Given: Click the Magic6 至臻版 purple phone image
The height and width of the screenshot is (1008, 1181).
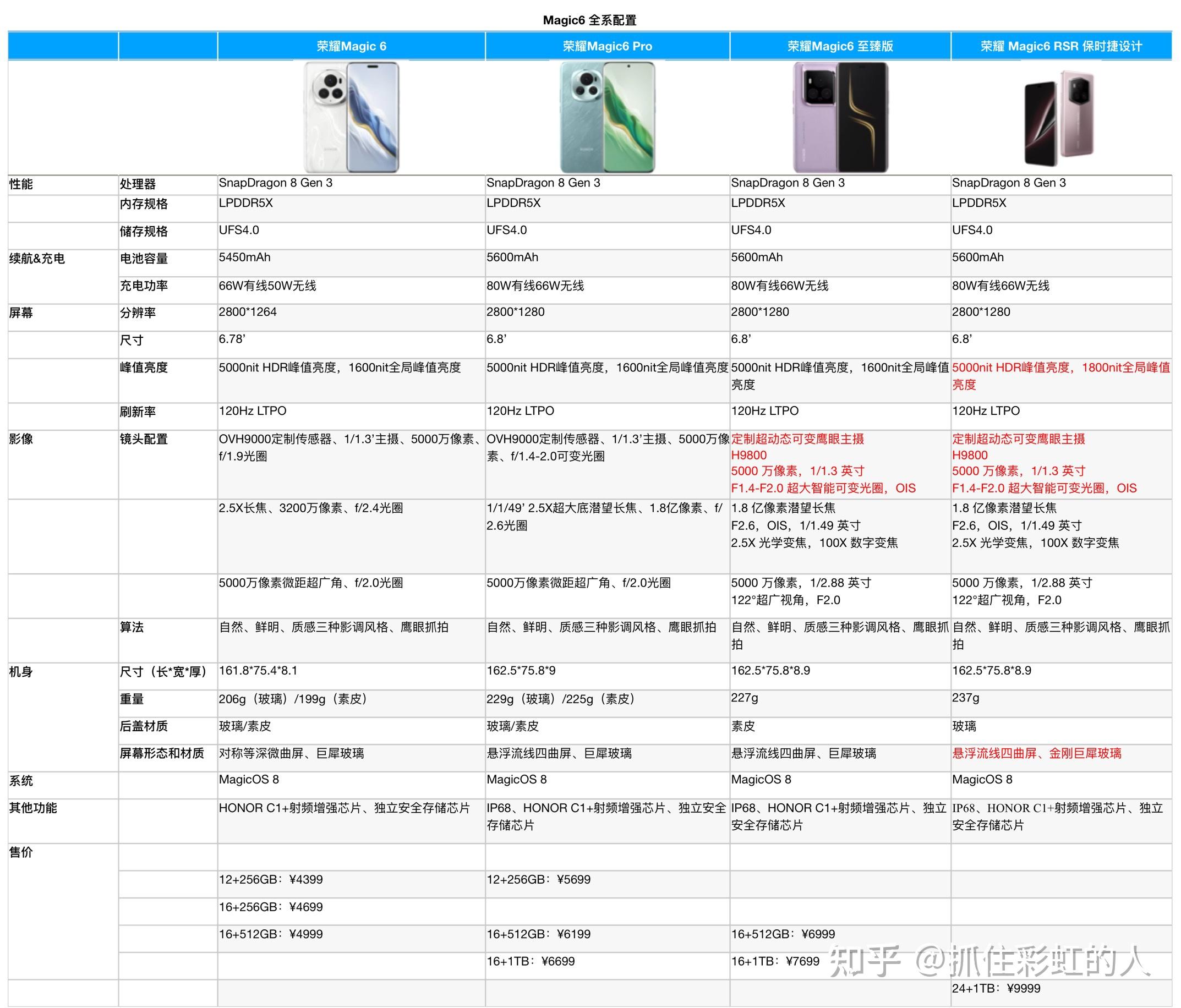Looking at the screenshot, I should coord(841,117).
